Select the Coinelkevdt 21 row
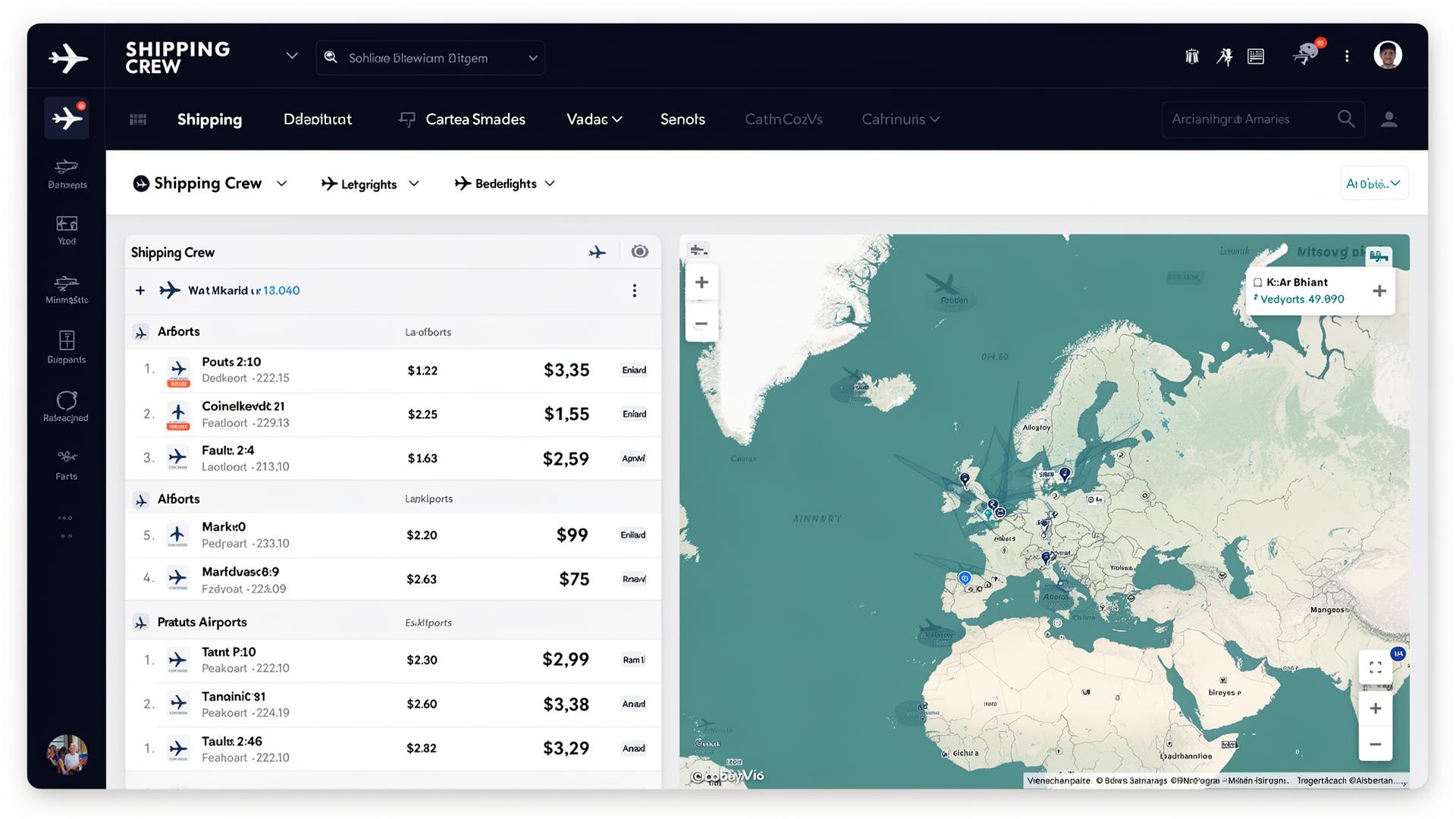1456x819 pixels. coord(393,414)
